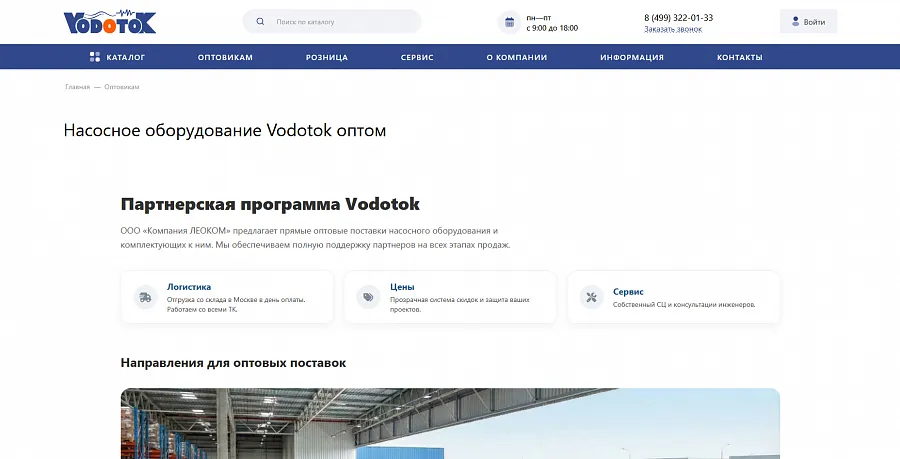Click text Прозрачная система скидок
This screenshot has height=459, width=900.
point(437,300)
